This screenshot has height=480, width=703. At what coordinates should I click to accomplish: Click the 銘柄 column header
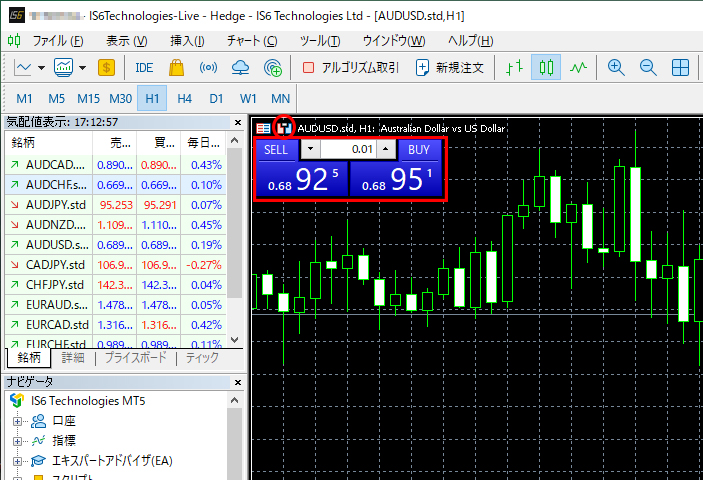[48, 143]
